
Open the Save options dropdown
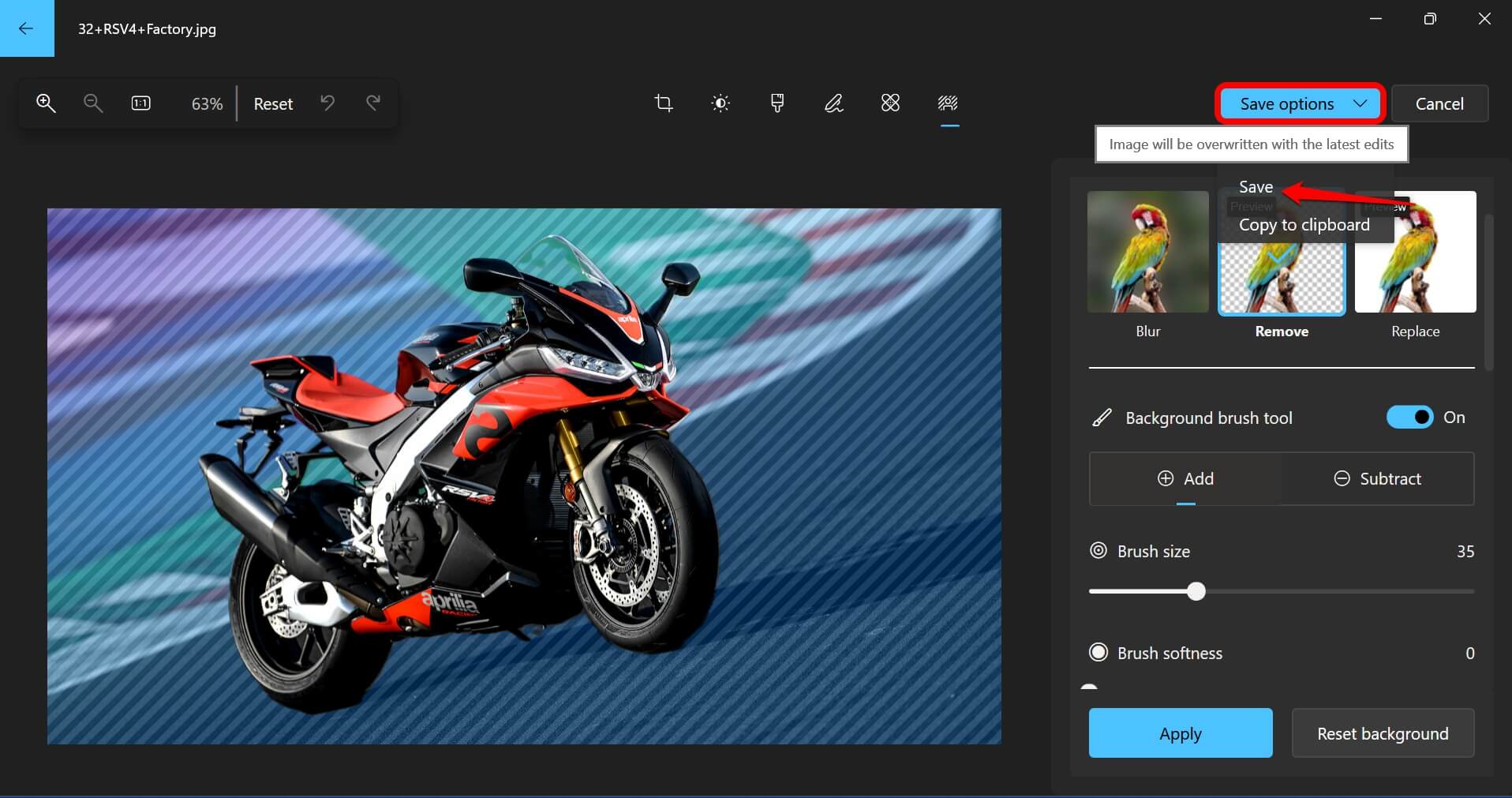pyautogui.click(x=1300, y=103)
